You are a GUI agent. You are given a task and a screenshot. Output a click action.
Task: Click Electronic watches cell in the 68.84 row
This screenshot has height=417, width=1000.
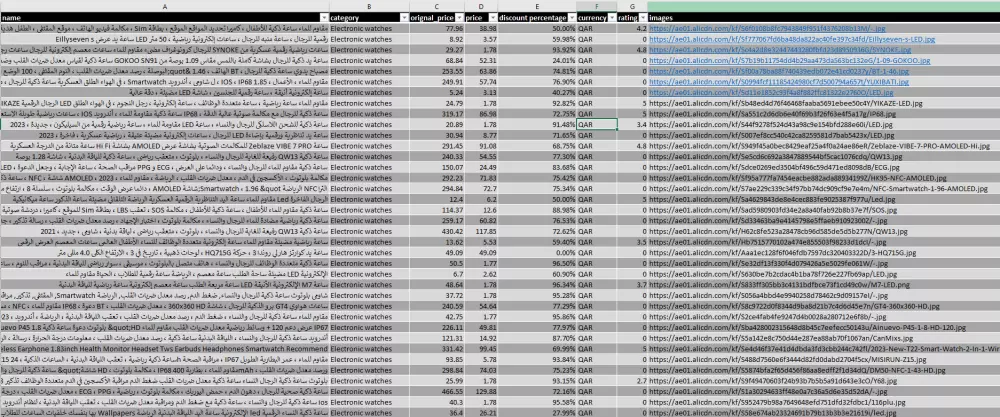coord(369,61)
